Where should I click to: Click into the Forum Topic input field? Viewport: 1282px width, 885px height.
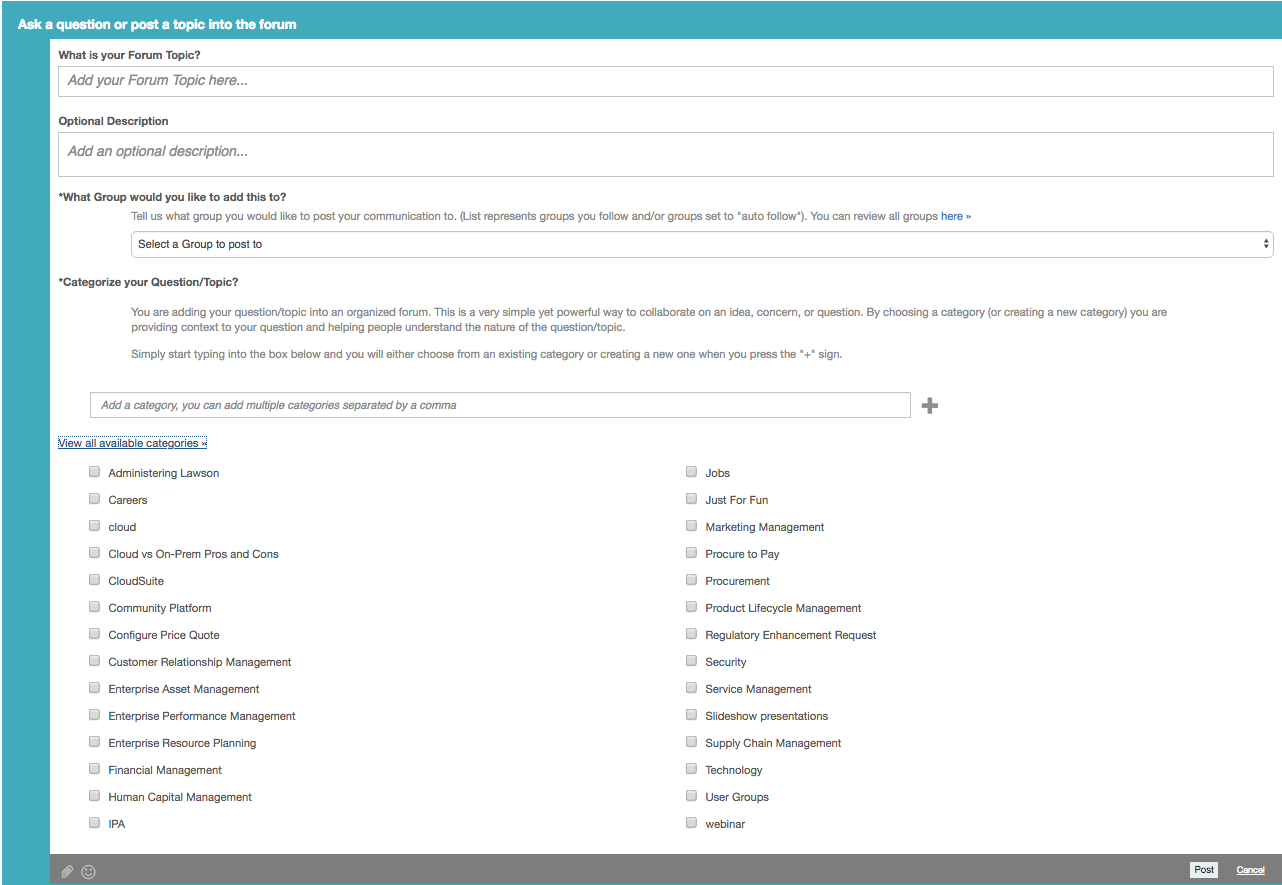(665, 81)
